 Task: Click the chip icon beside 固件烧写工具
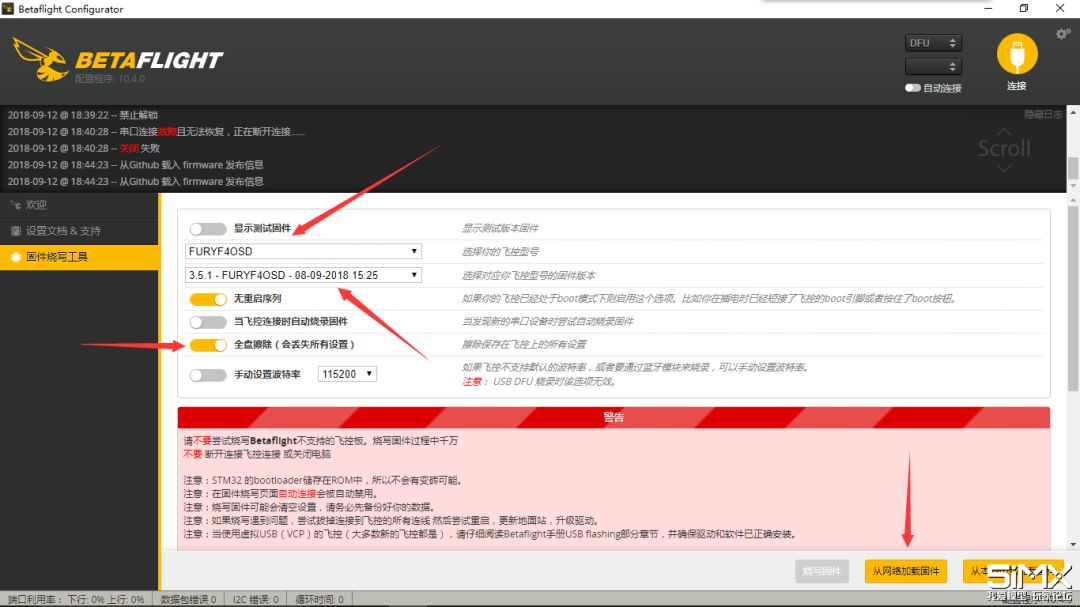pos(15,258)
